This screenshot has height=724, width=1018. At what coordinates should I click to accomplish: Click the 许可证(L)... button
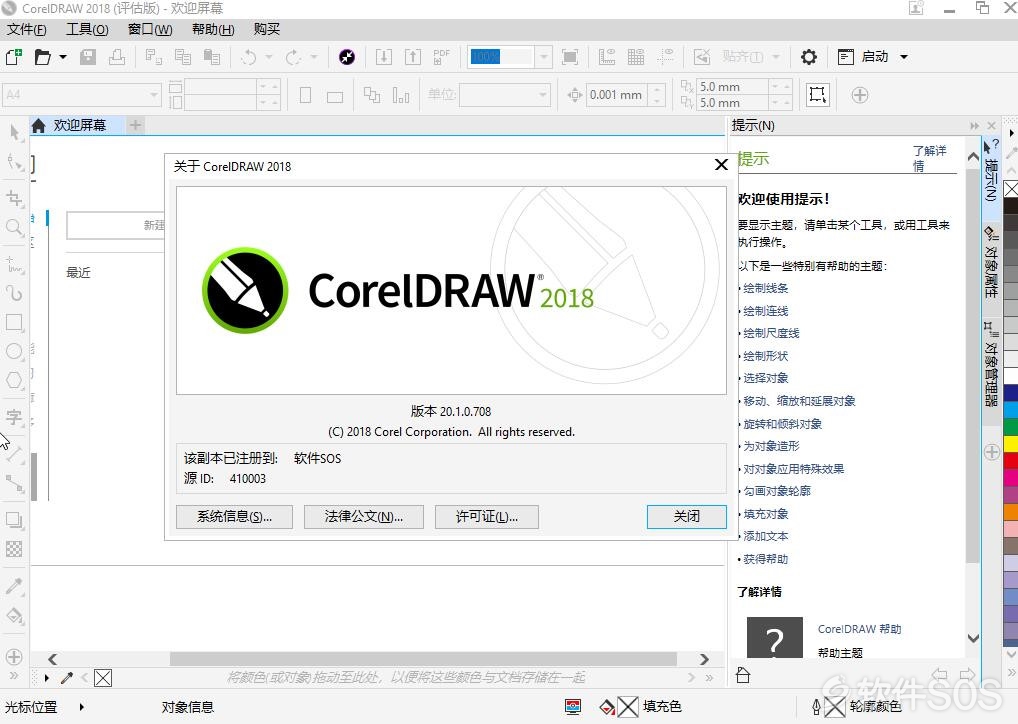487,517
